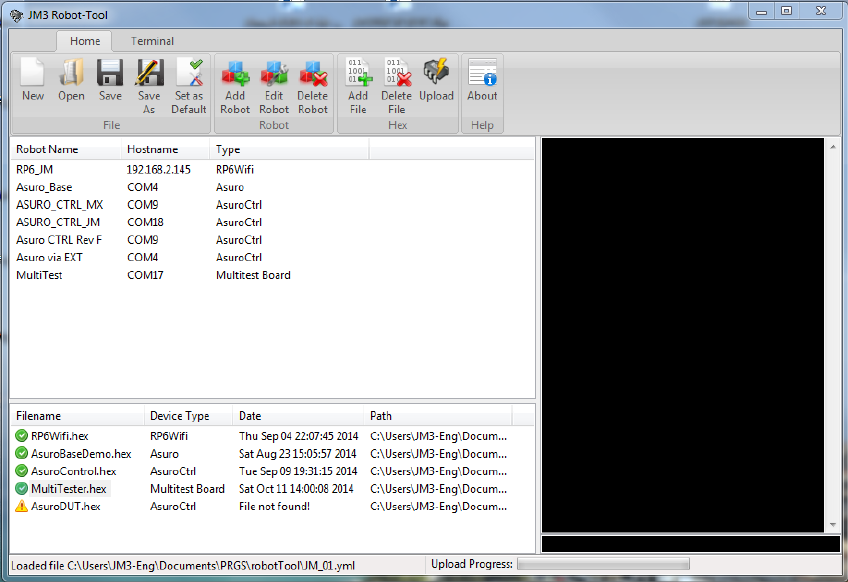Click the loaded file status bar message
The image size is (848, 582).
(x=183, y=566)
